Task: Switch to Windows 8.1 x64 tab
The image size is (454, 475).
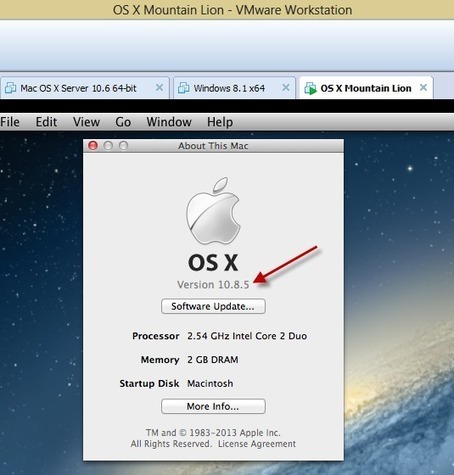Action: tap(234, 88)
